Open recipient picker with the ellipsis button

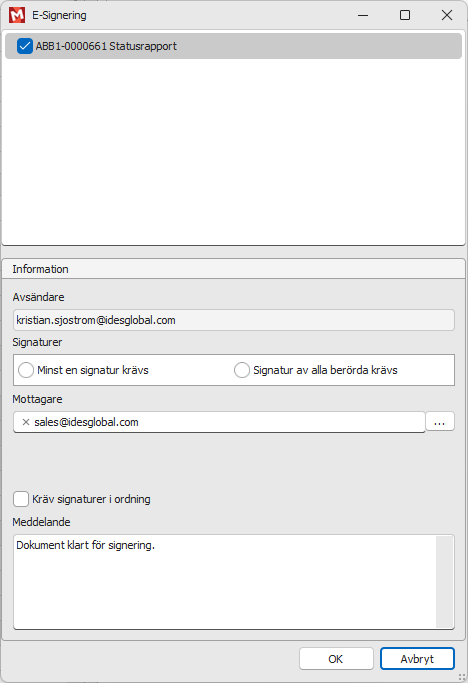pos(440,421)
